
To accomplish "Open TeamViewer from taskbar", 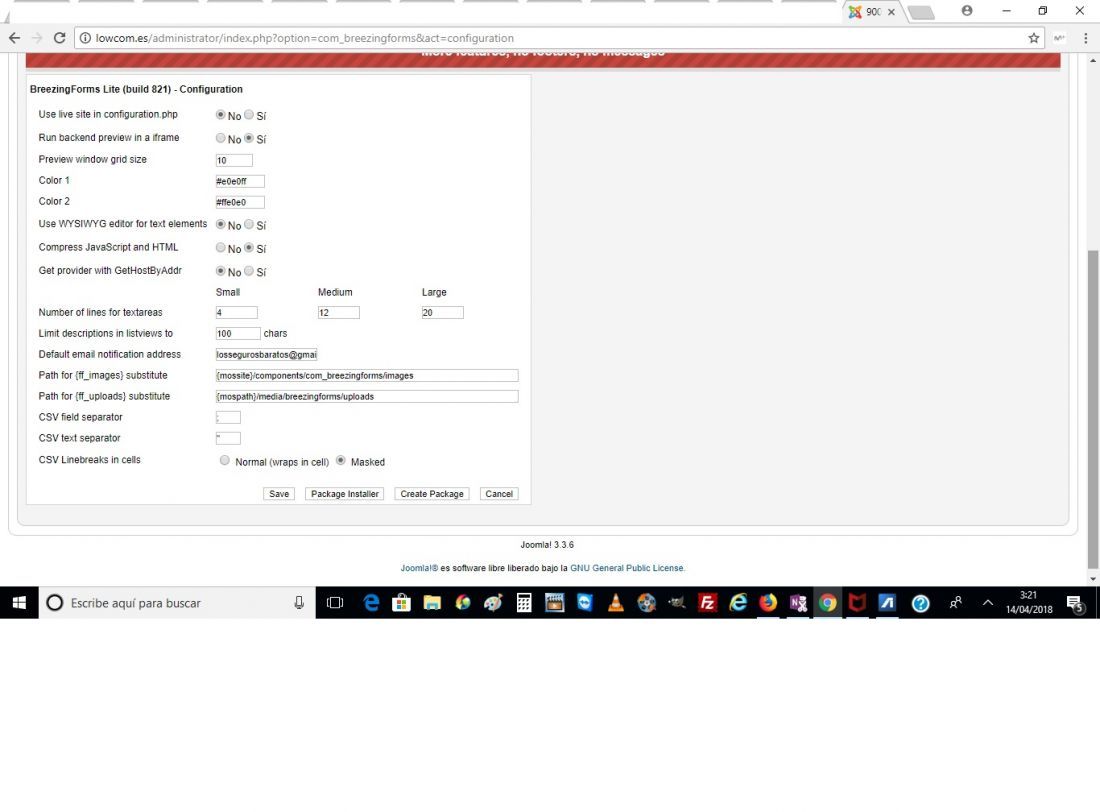I will 585,603.
